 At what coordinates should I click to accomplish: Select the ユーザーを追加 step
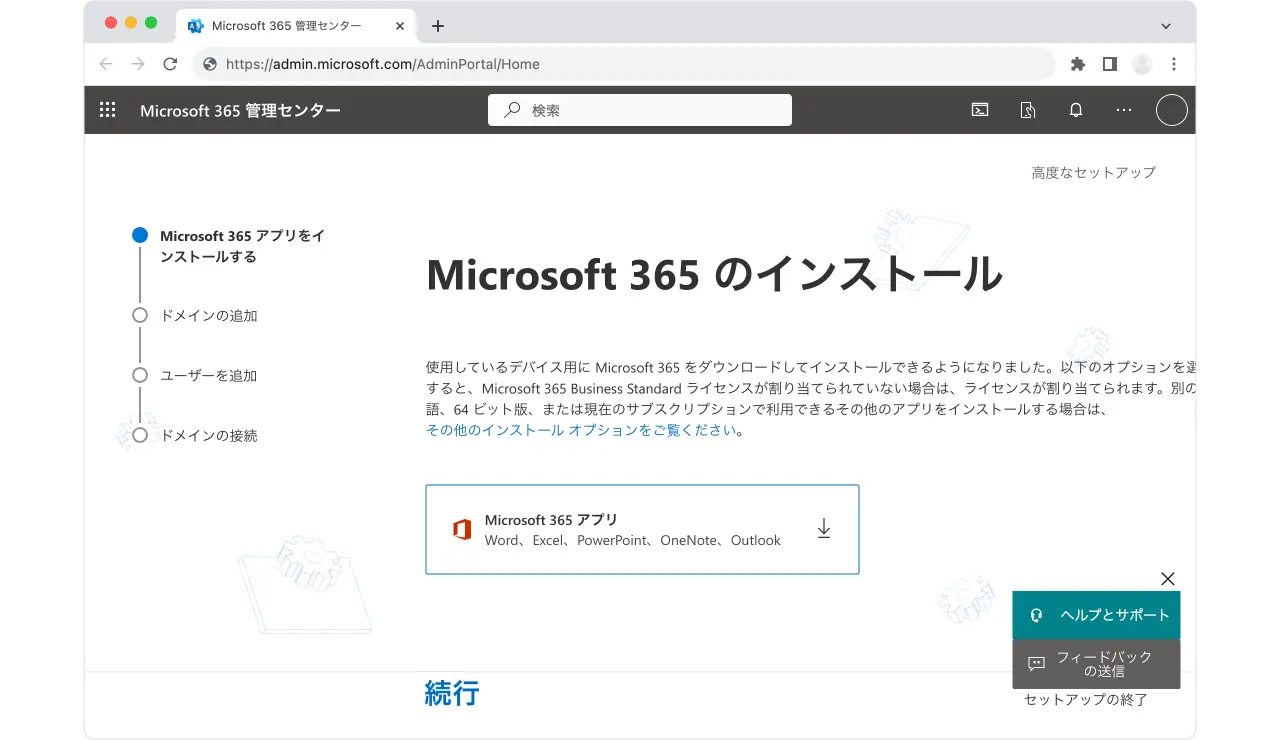coord(209,376)
